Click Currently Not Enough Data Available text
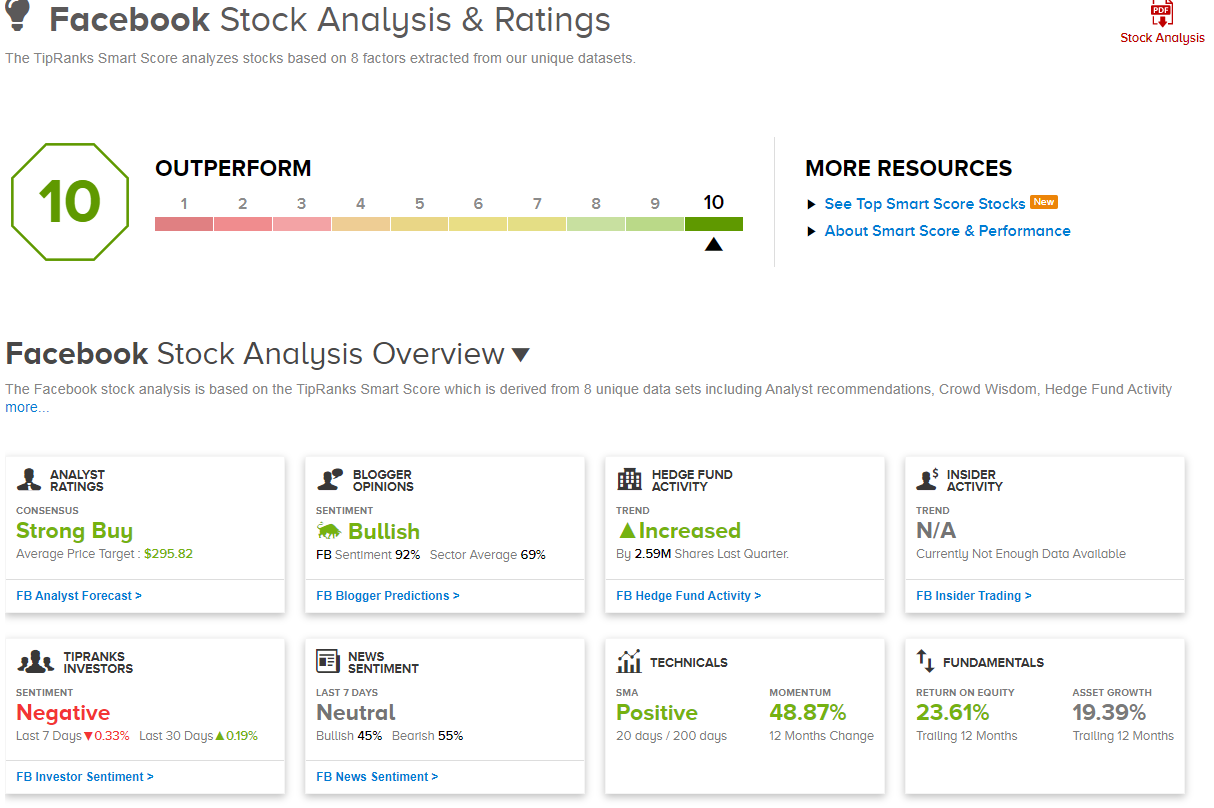This screenshot has width=1214, height=808. pyautogui.click(x=1021, y=554)
